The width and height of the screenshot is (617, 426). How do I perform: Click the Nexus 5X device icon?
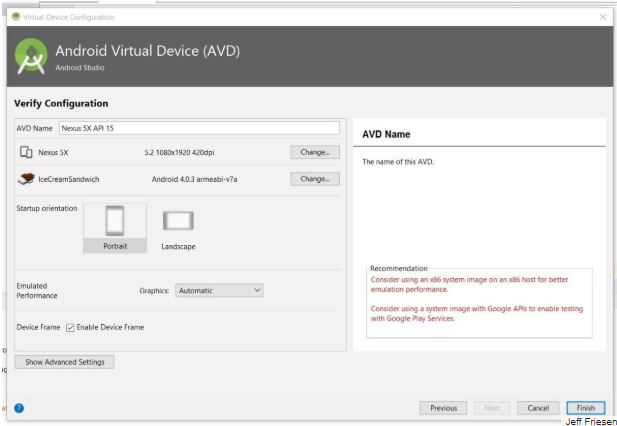coord(26,152)
